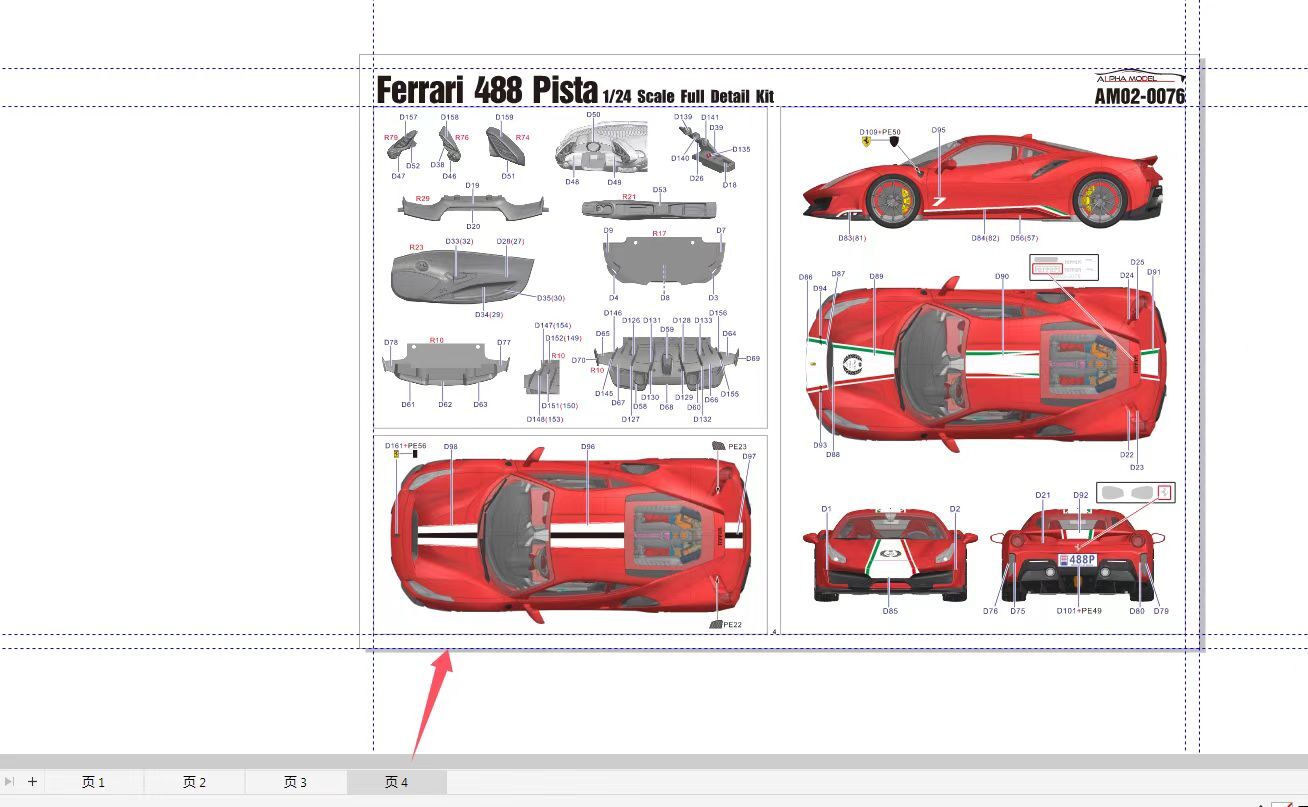
Task: Switch to page tab 页 3
Action: pos(295,782)
